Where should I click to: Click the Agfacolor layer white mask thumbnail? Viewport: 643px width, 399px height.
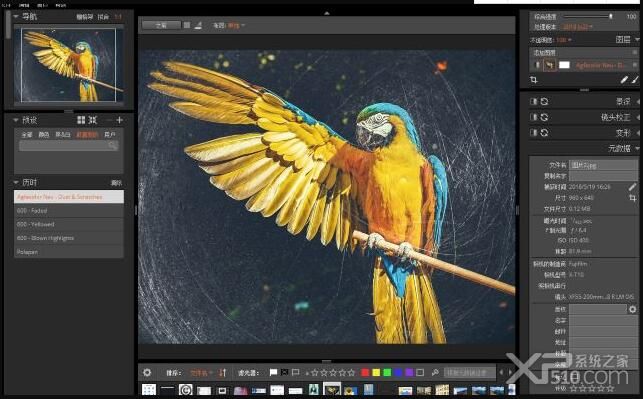(564, 65)
